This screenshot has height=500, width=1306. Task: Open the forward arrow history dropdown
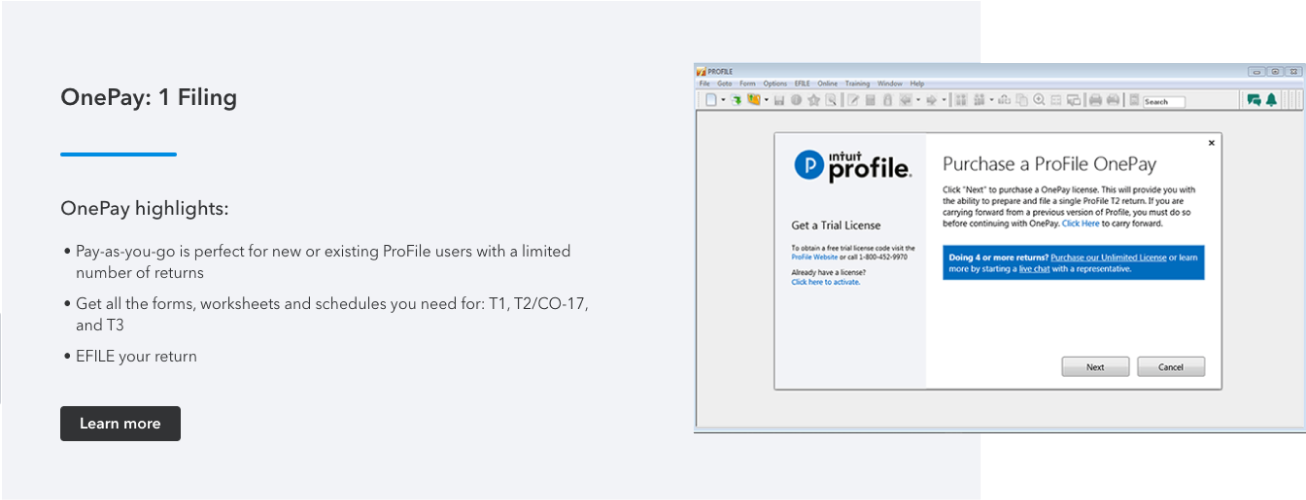(x=944, y=100)
